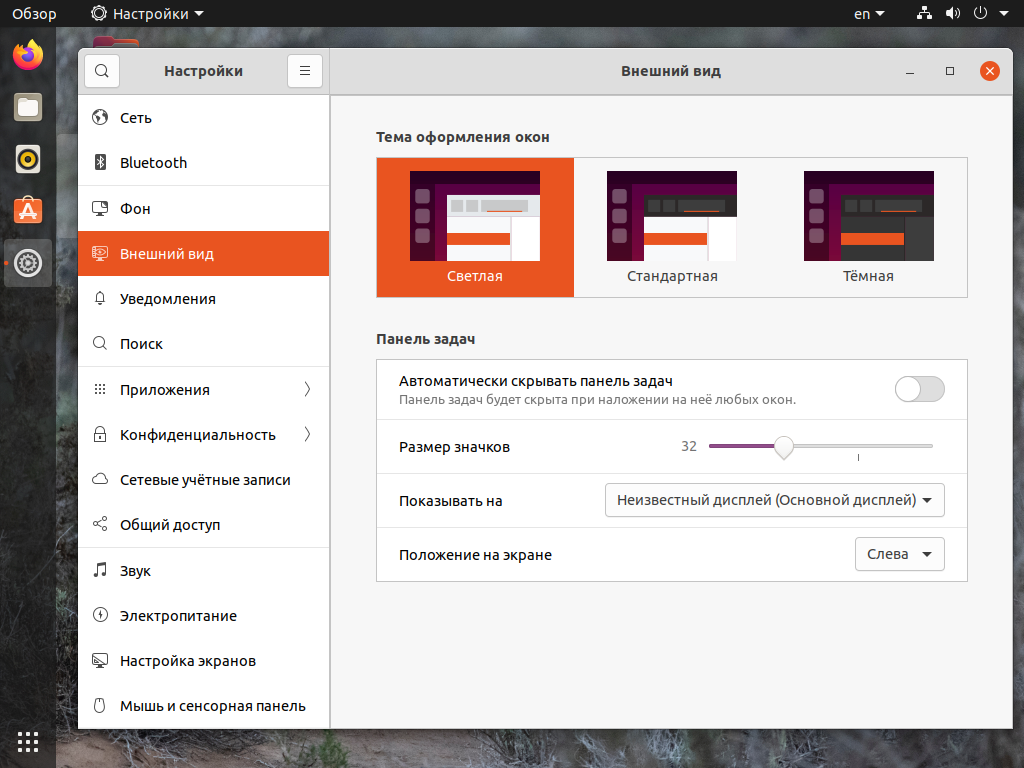The height and width of the screenshot is (768, 1024).
Task: Select the Светлая window theme
Action: point(475,227)
